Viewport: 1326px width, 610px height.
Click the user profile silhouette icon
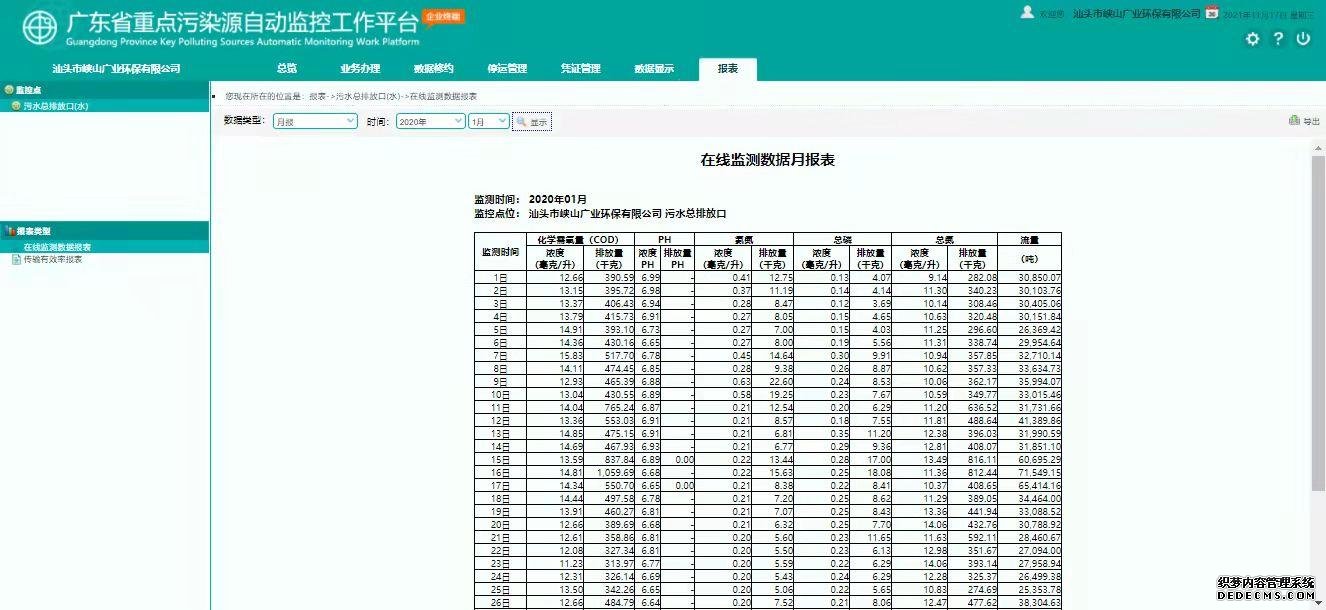point(1027,12)
